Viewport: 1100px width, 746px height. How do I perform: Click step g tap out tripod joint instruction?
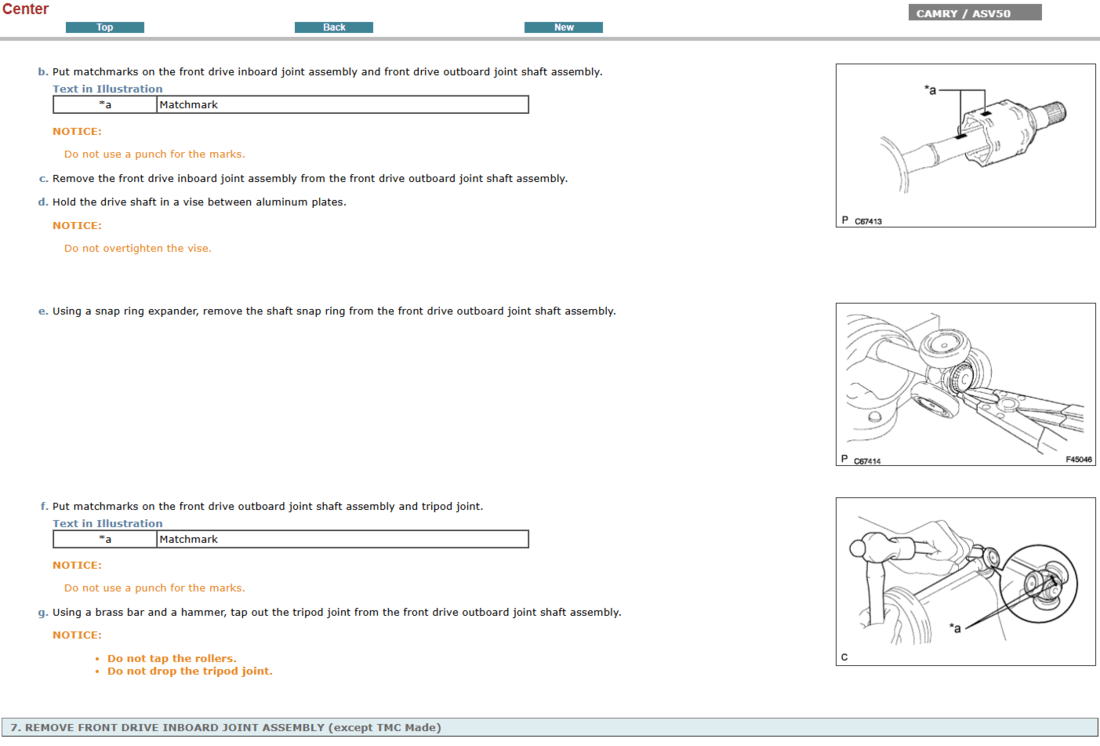tap(336, 612)
